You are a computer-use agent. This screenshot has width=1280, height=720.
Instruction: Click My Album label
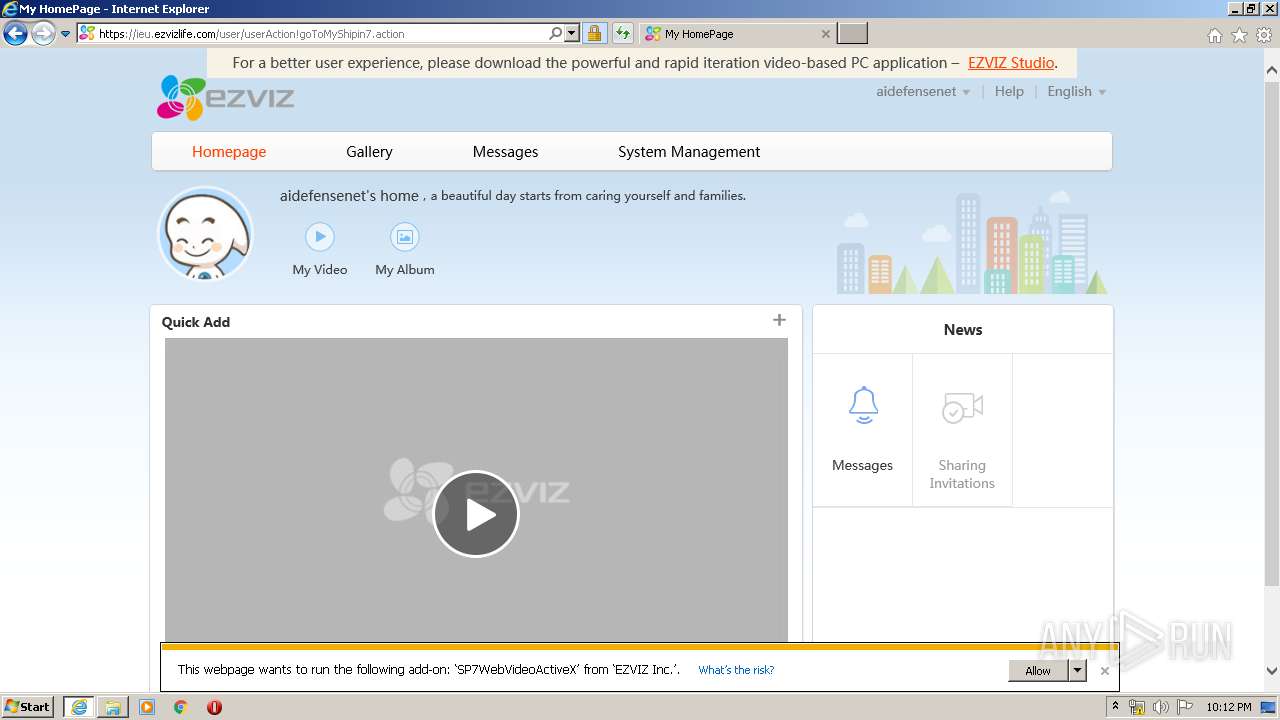click(405, 270)
